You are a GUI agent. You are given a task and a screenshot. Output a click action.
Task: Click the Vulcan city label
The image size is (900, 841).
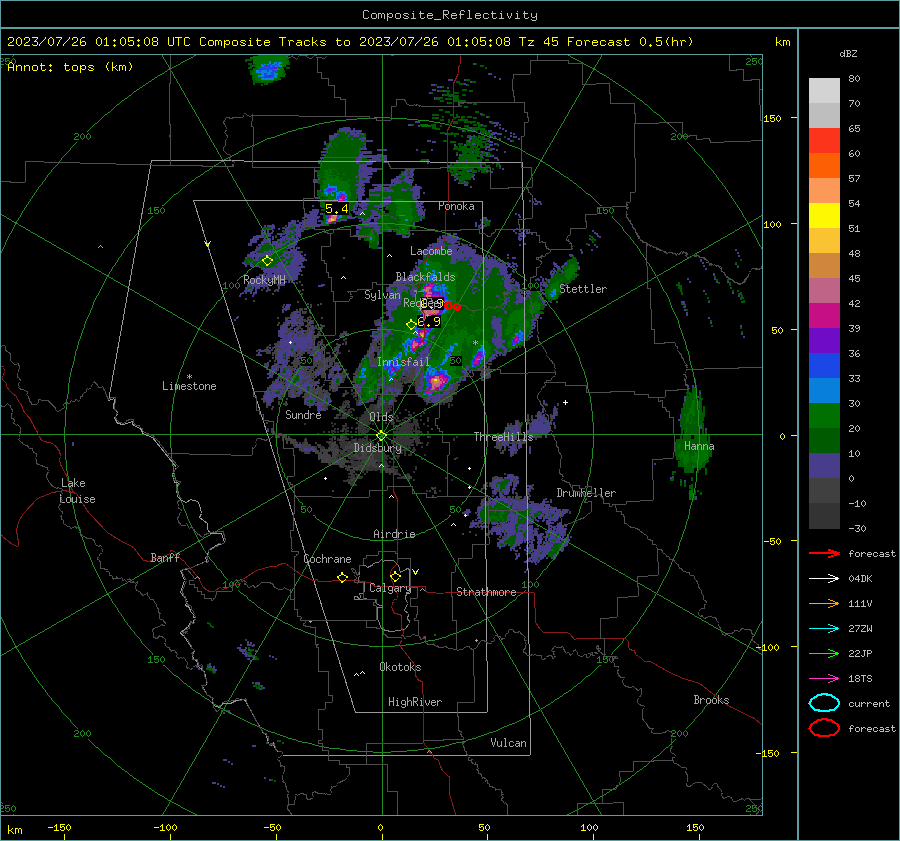point(508,743)
